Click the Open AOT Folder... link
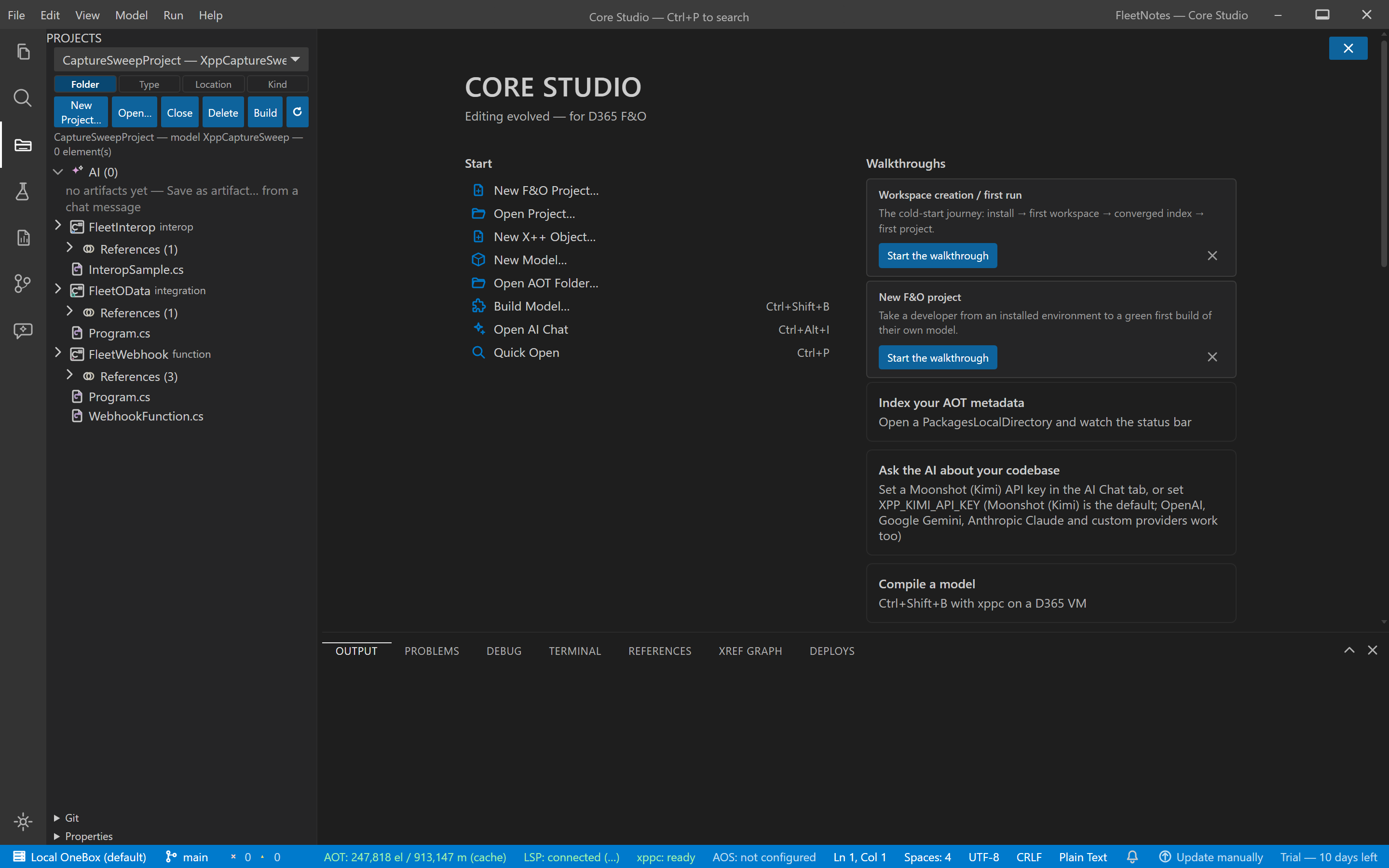Viewport: 1389px width, 868px height. (546, 283)
